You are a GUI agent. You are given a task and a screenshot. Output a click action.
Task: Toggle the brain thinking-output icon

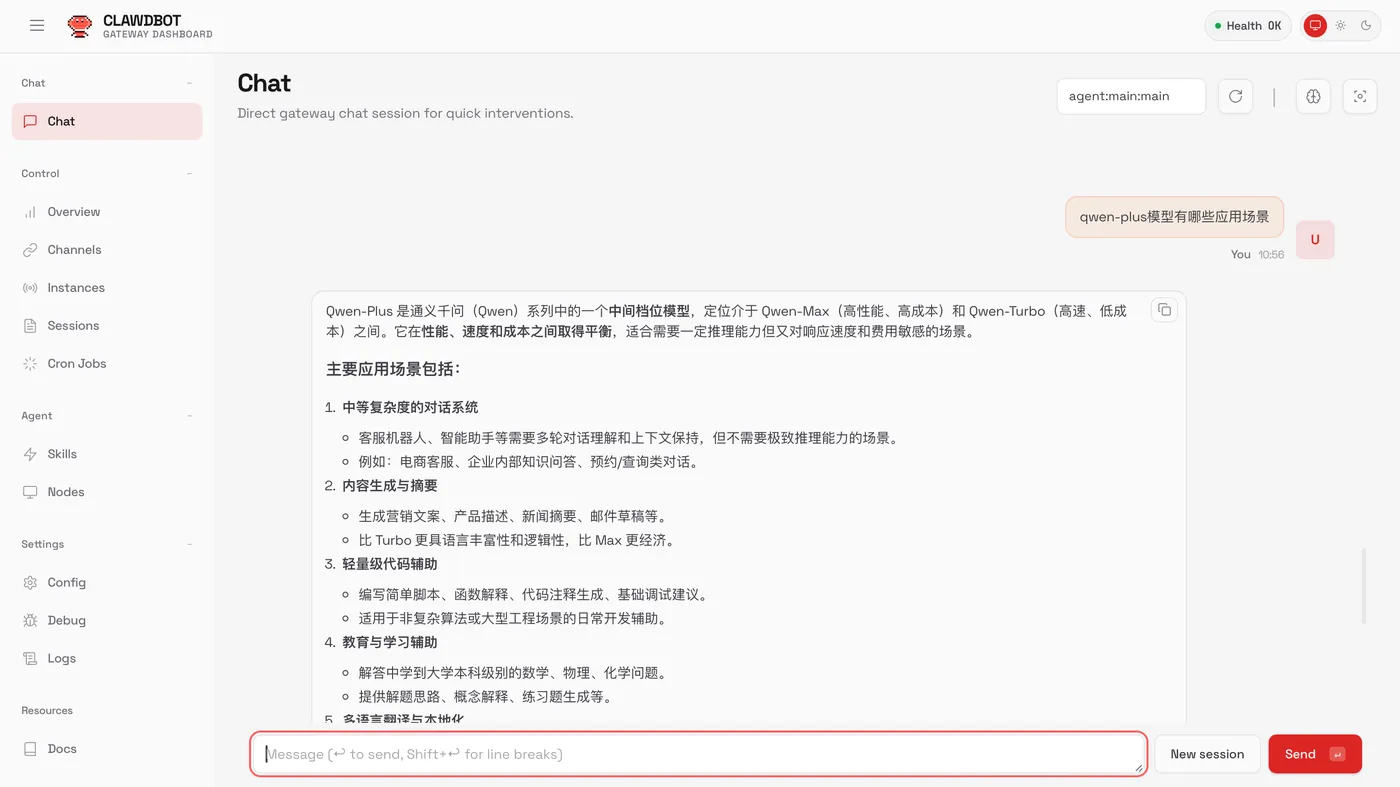click(x=1313, y=96)
